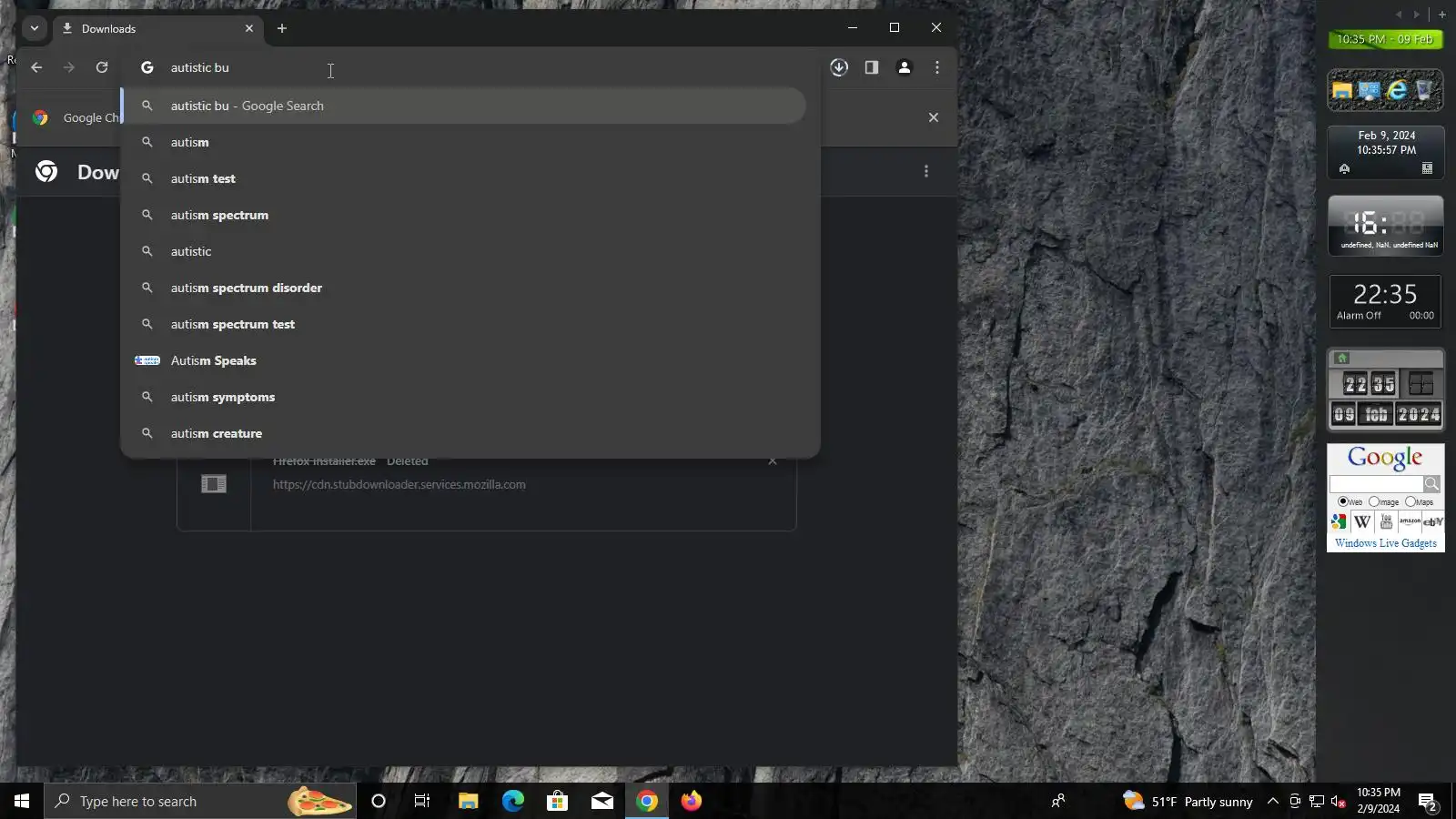Screen dimensions: 1456x819
Task: Select the Maps radio button
Action: point(1410,501)
